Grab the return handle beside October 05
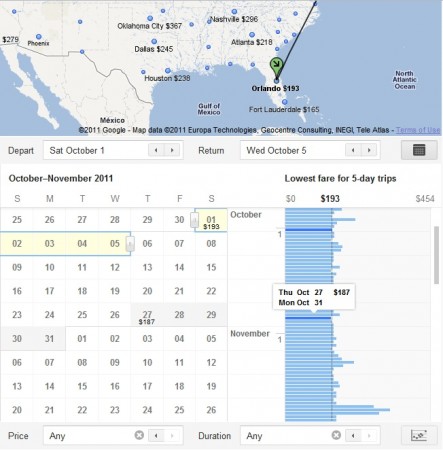Screen dimensions: 443x450 130,244
